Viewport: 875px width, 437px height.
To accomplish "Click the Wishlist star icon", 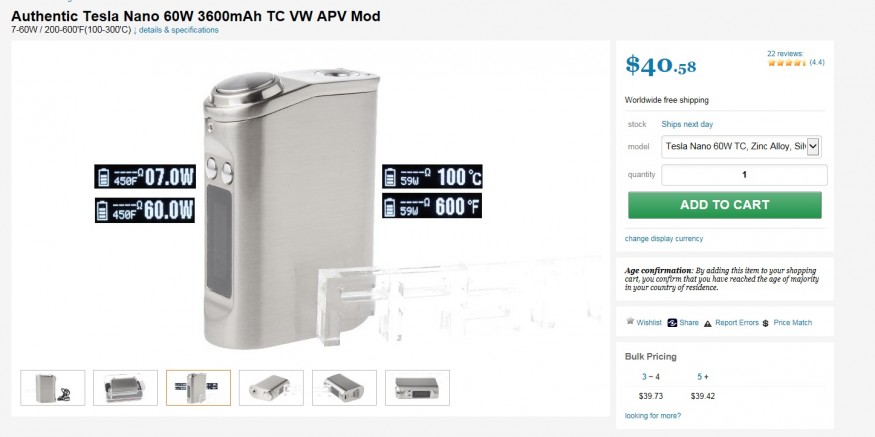I will tap(629, 321).
